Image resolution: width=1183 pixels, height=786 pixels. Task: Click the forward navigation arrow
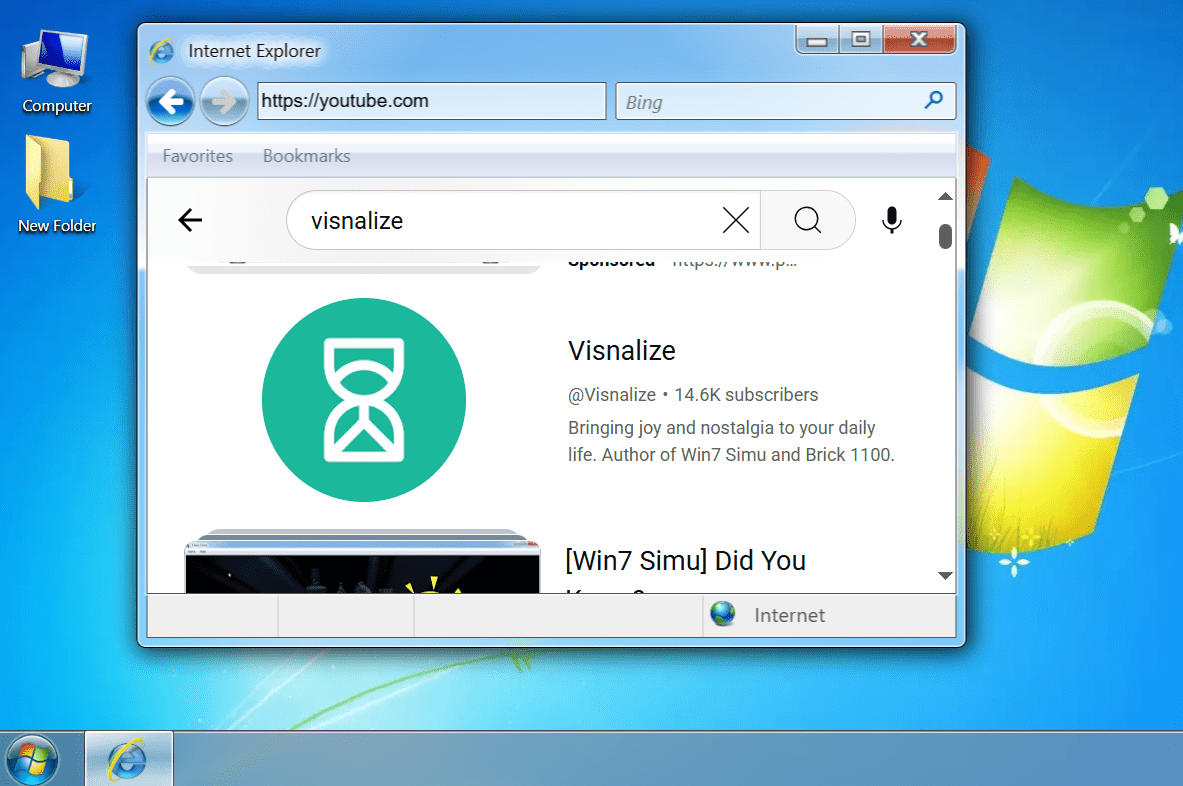[224, 101]
